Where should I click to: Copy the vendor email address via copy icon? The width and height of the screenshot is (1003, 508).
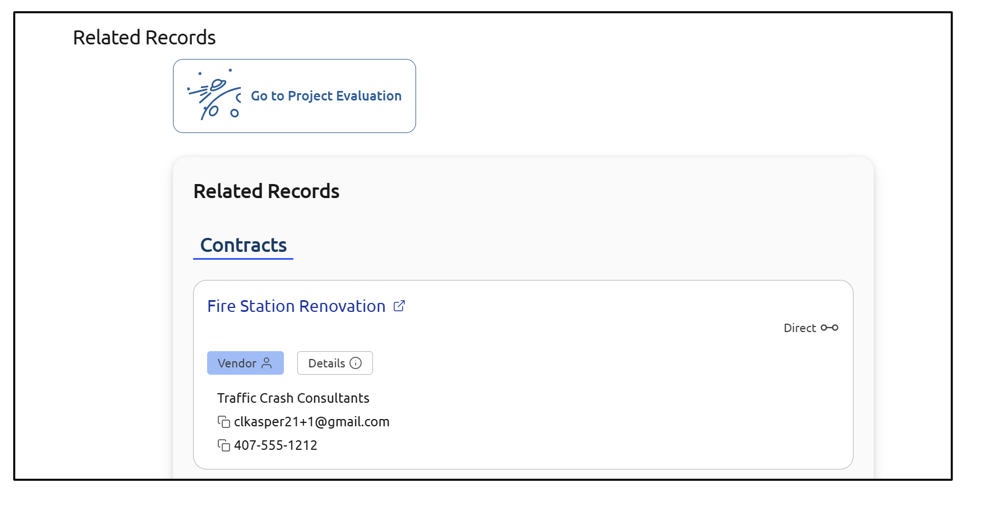pos(224,422)
